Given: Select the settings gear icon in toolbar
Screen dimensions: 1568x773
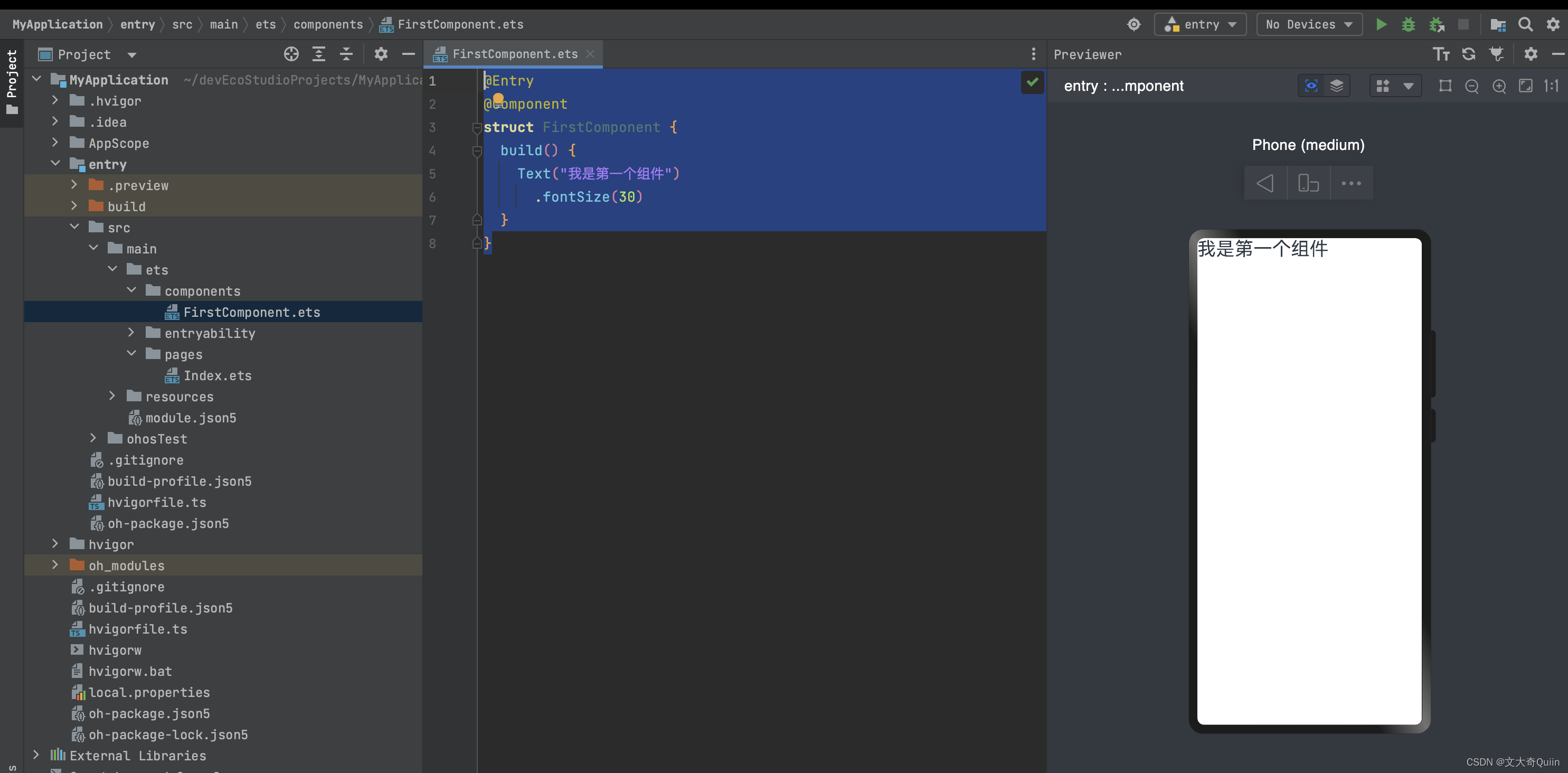Looking at the screenshot, I should 1553,23.
